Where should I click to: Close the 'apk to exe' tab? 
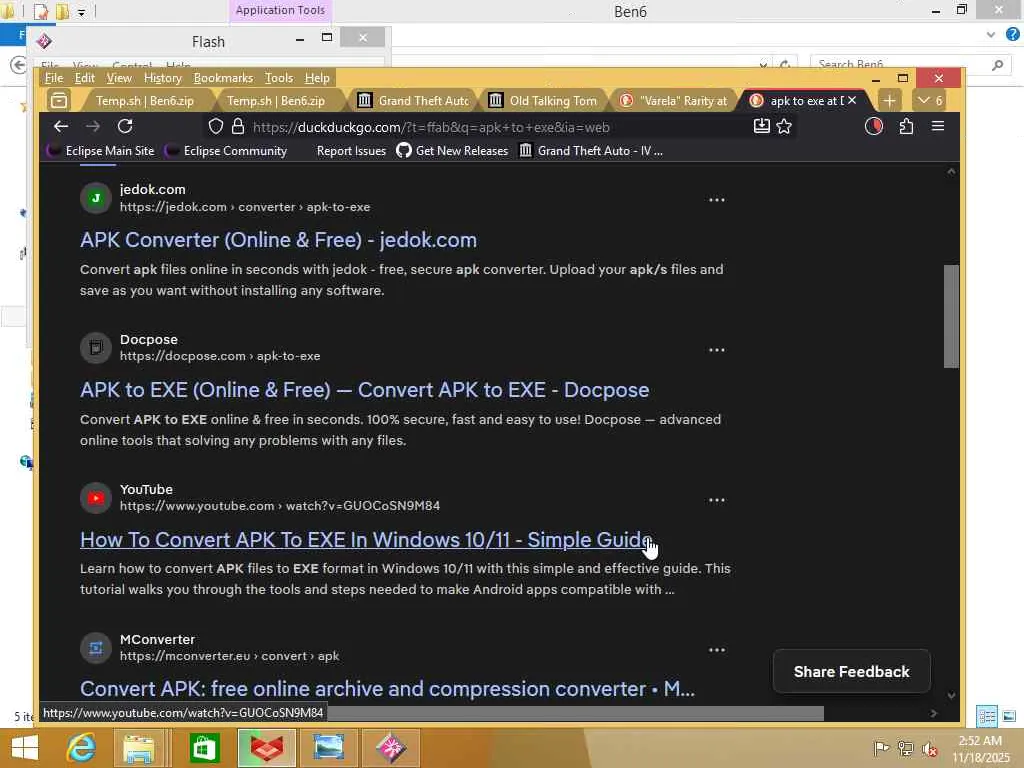pyautogui.click(x=852, y=101)
